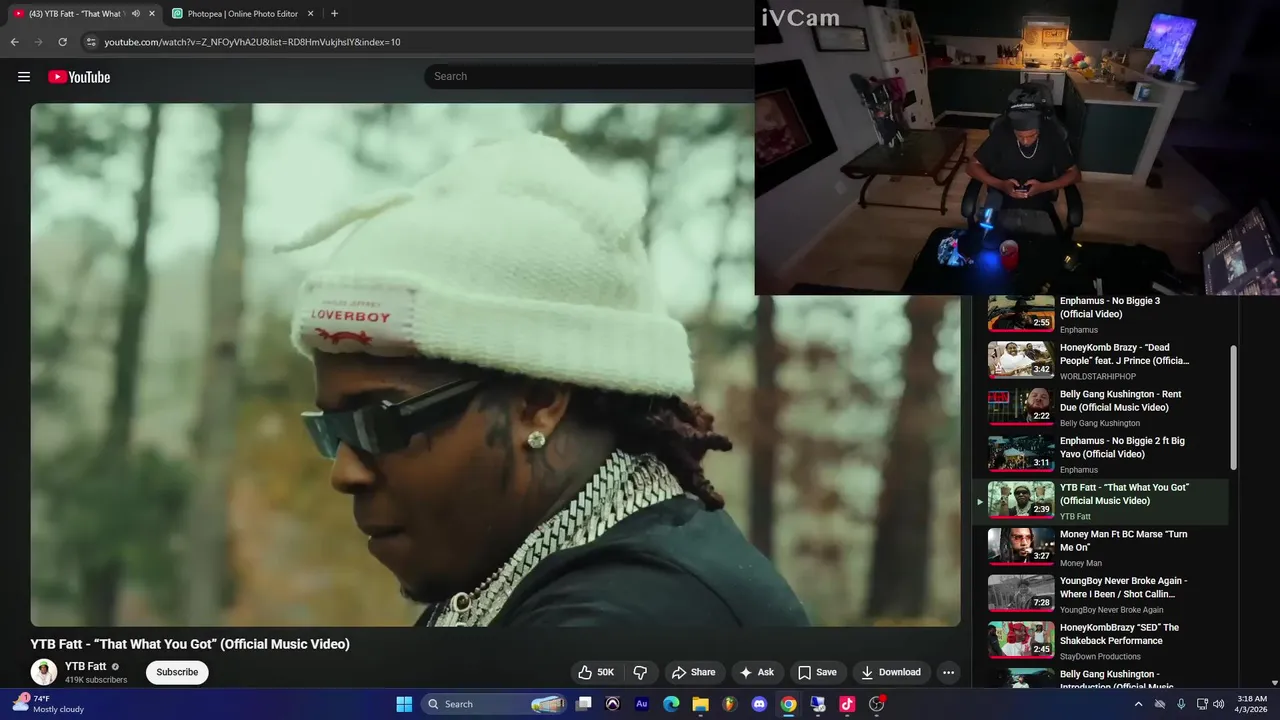Click microphone icon in system tray

point(1181,704)
